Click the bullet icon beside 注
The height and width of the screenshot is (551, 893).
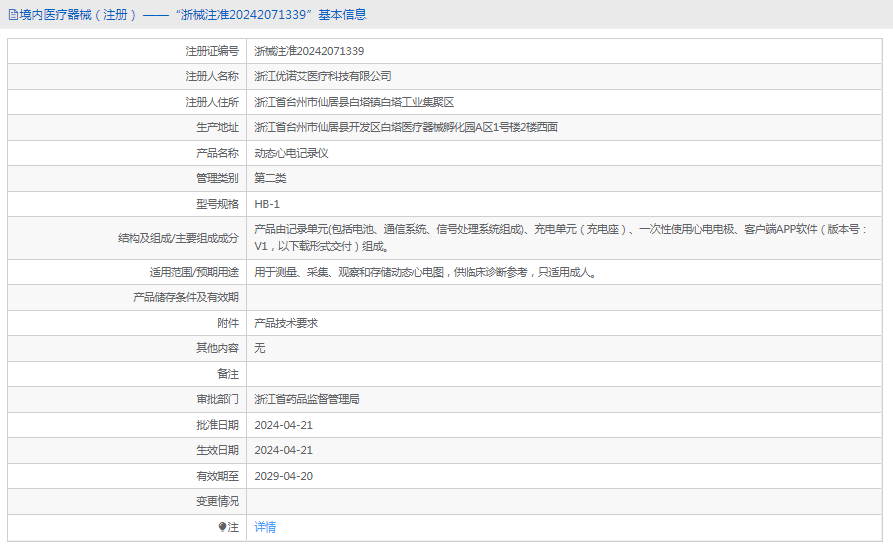222,527
